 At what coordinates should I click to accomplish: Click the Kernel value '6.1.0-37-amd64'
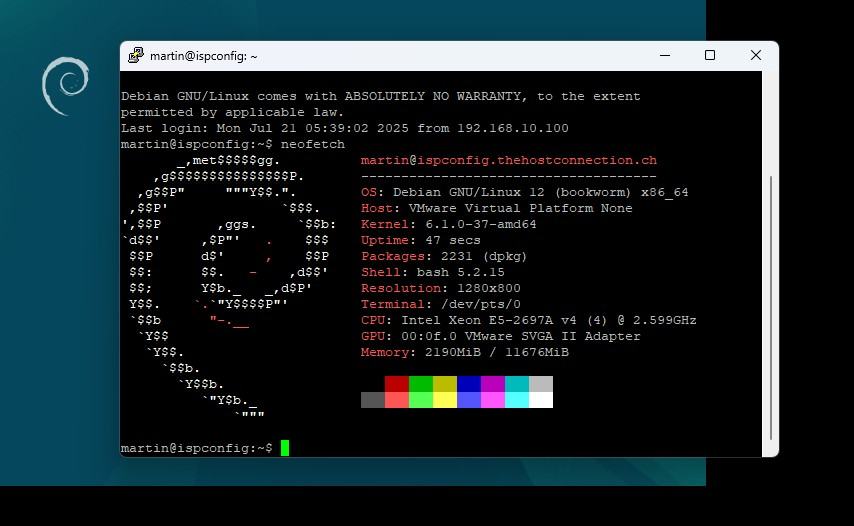pyautogui.click(x=480, y=224)
